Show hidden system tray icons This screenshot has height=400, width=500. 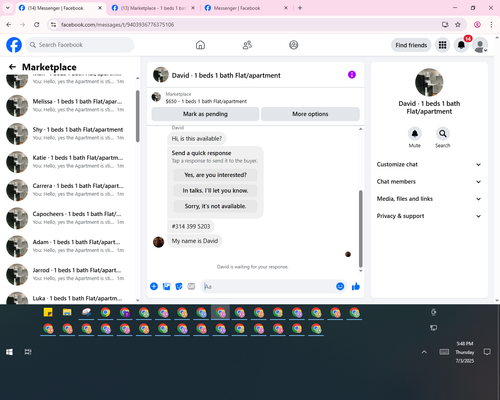pyautogui.click(x=424, y=352)
